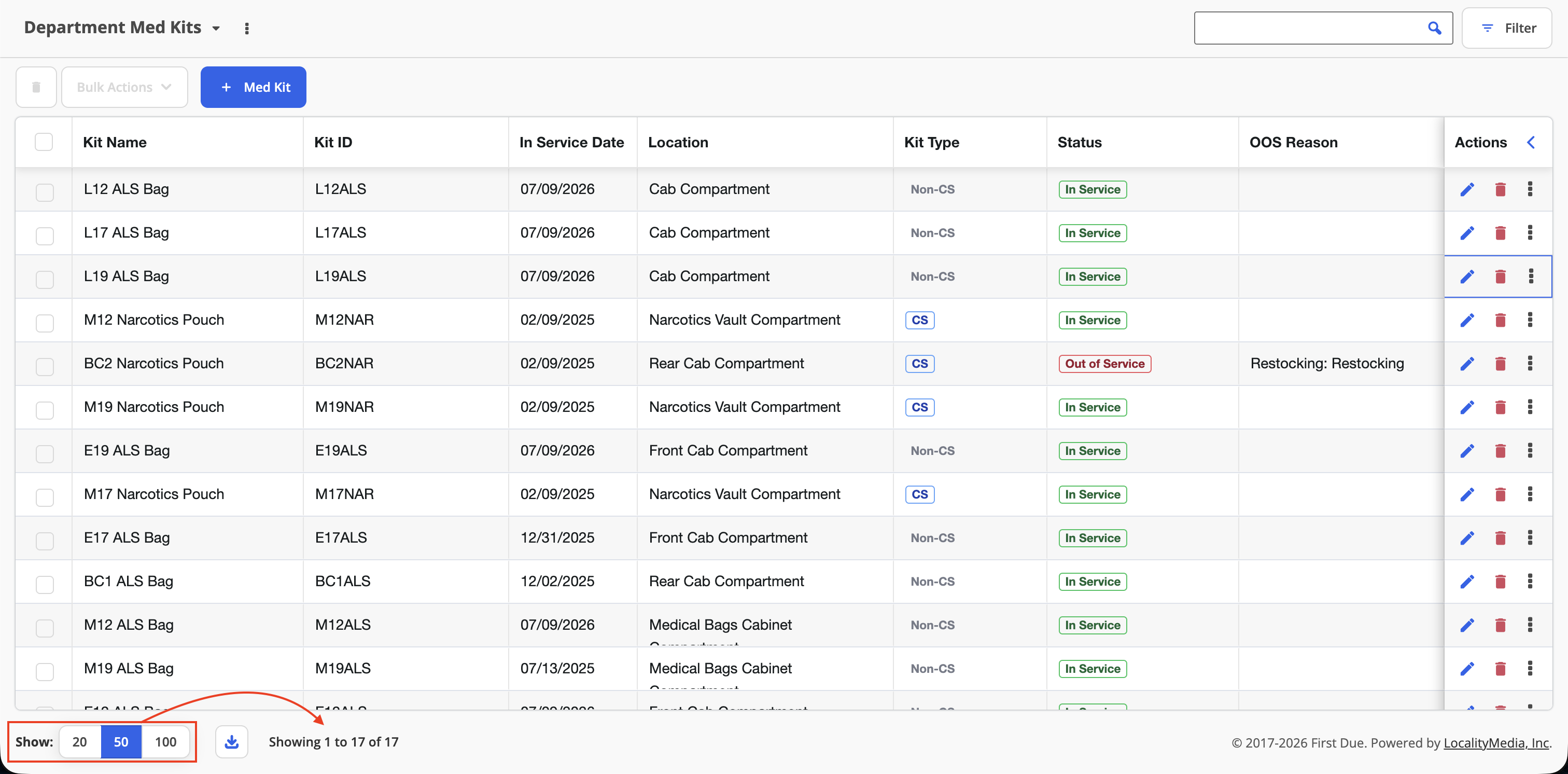Click the Showing 1 to 17 of 17 text
Image resolution: width=1568 pixels, height=774 pixels.
click(x=333, y=742)
